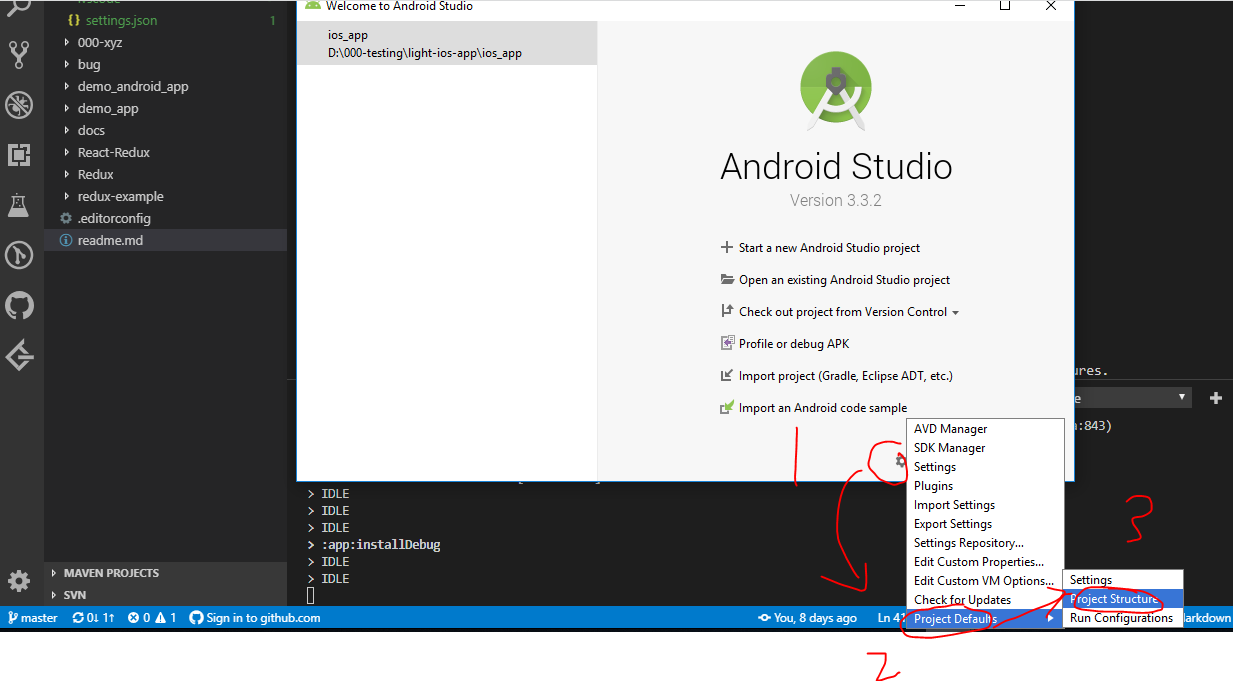Open the terminal selector dropdown in VS Code

[1130, 398]
